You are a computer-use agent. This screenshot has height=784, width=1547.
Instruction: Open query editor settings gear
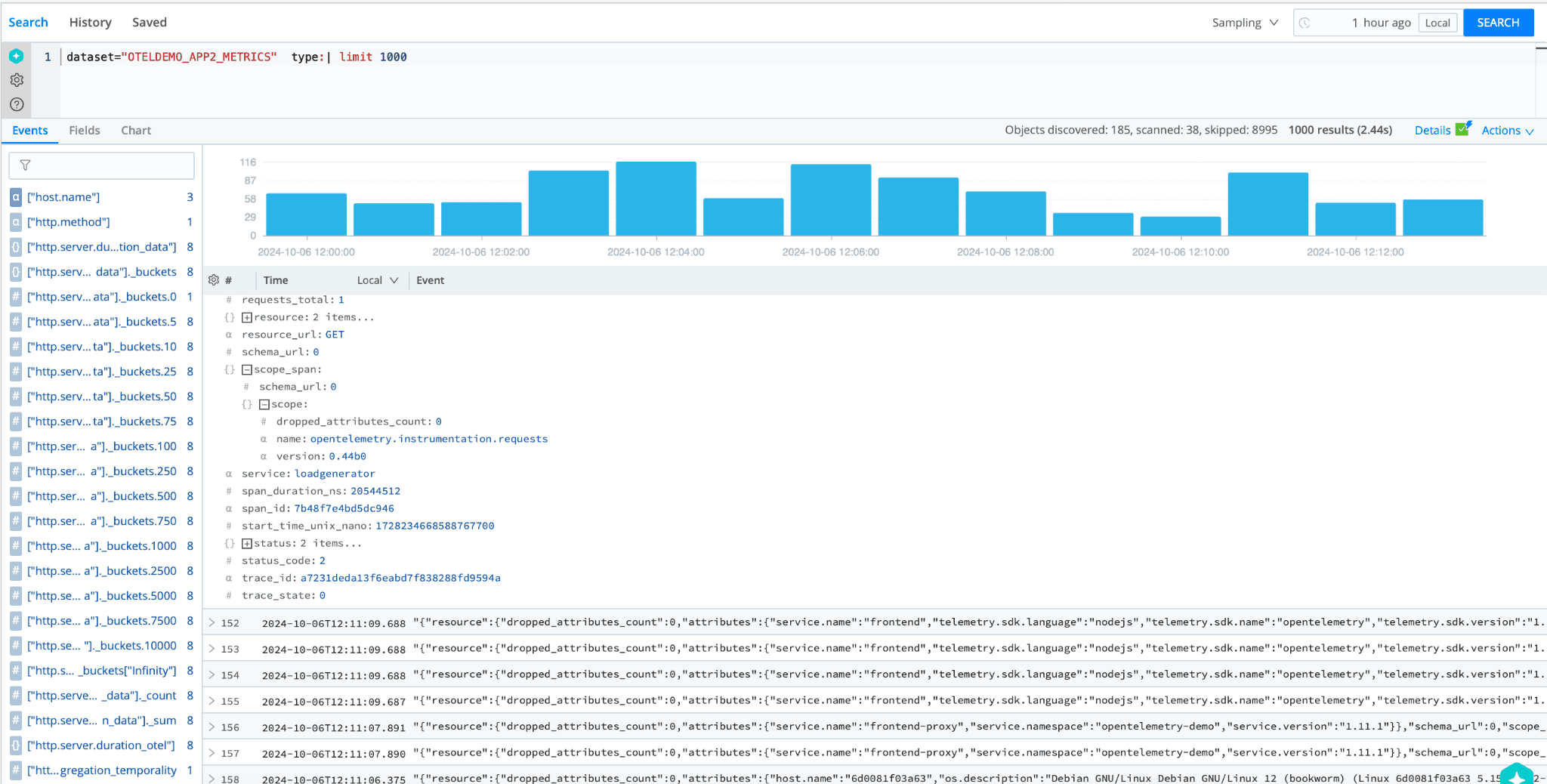(17, 80)
